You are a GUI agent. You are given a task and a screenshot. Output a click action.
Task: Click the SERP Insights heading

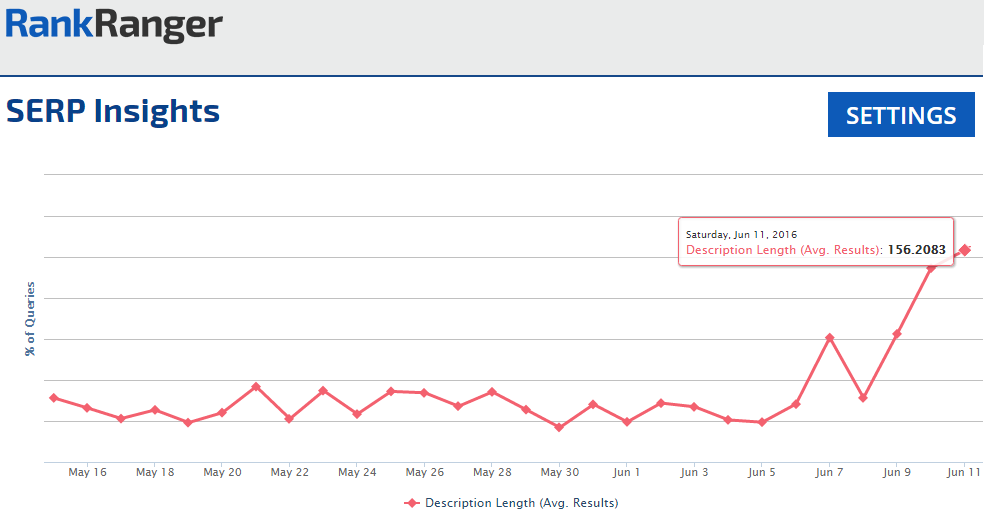113,111
